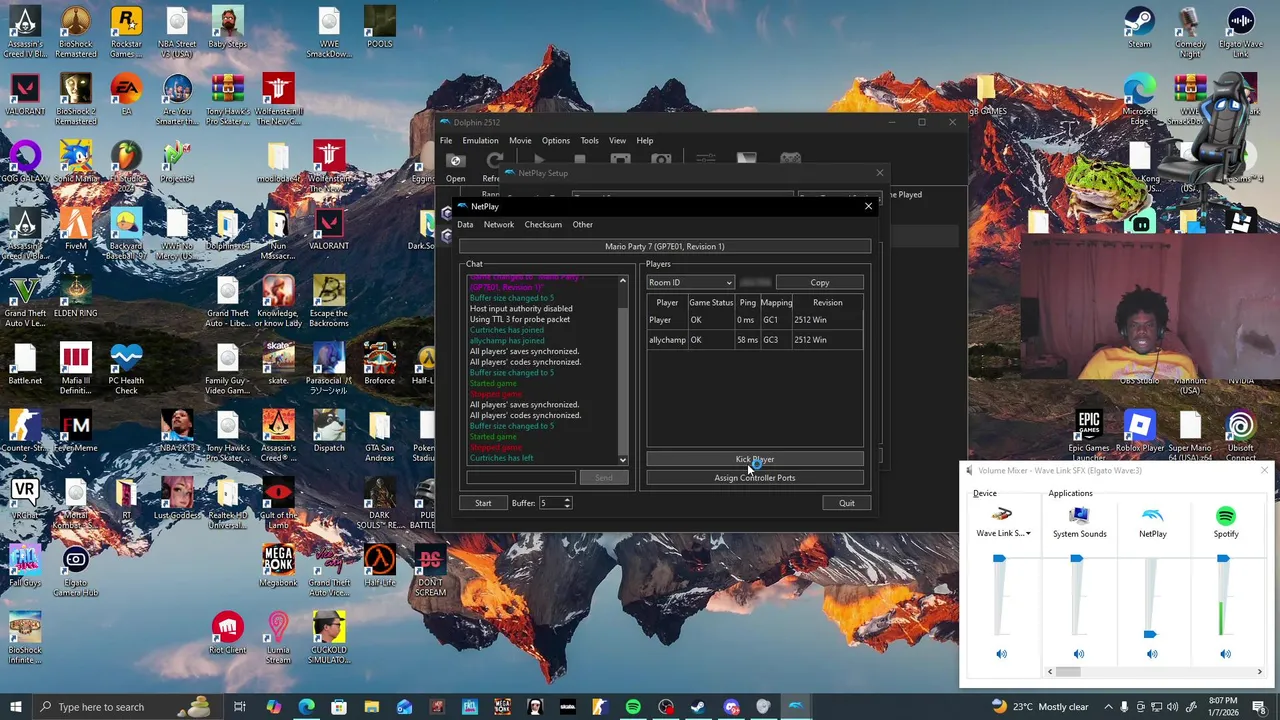The height and width of the screenshot is (720, 1280).
Task: Click Assign Controller Ports
Action: [755, 478]
